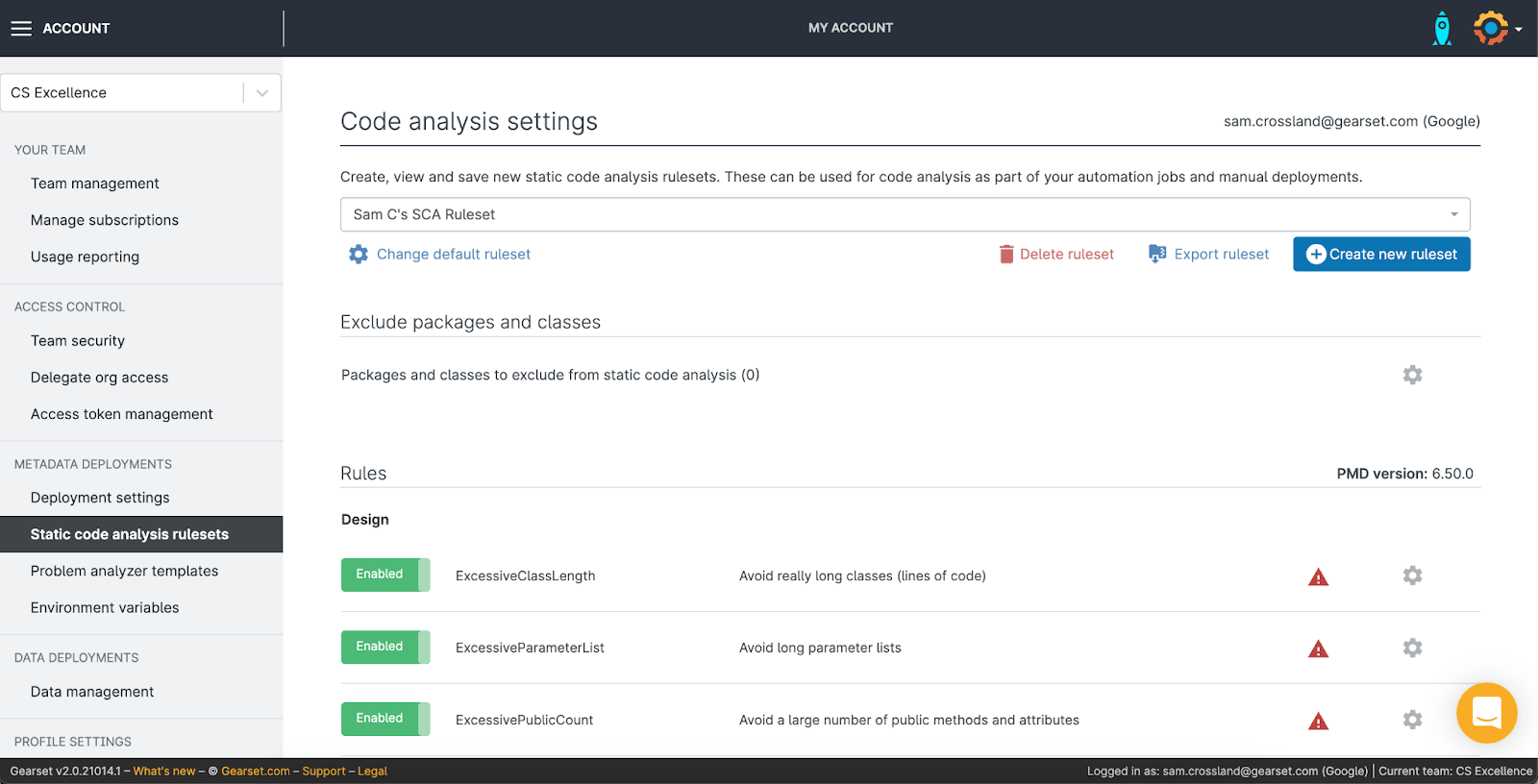Select Problem analyzer templates menu item
This screenshot has height=784, width=1538.
click(124, 571)
